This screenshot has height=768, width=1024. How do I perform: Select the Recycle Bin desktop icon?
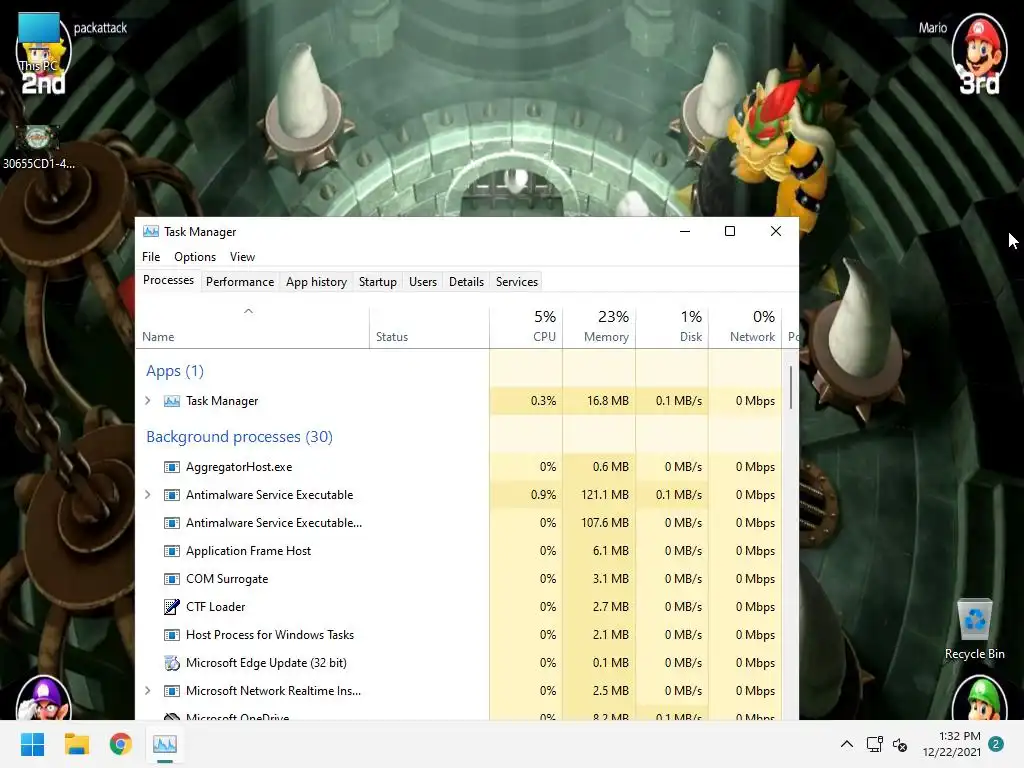coord(974,630)
